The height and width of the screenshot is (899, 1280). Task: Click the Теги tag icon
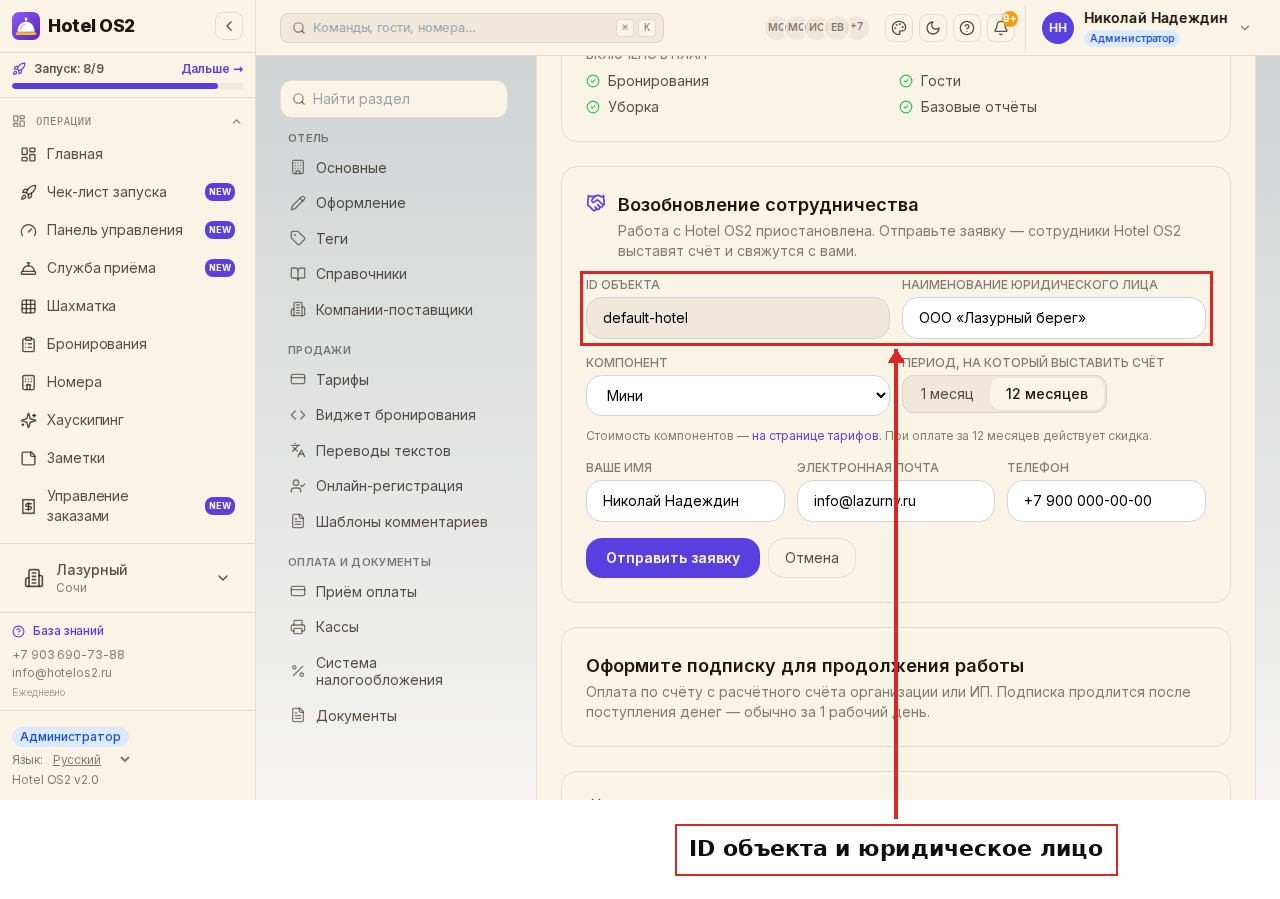[x=298, y=239]
